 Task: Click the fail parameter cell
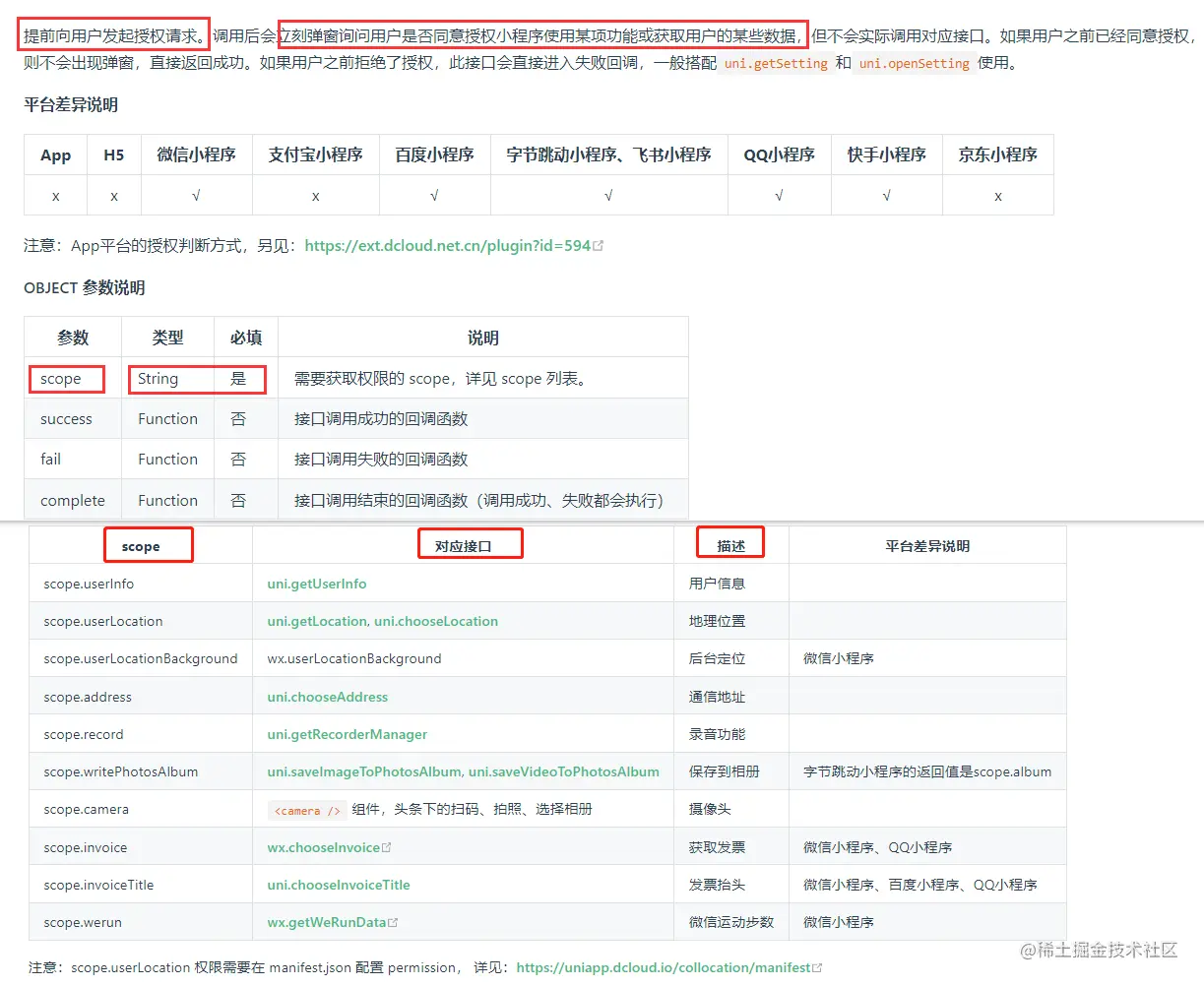pos(73,460)
